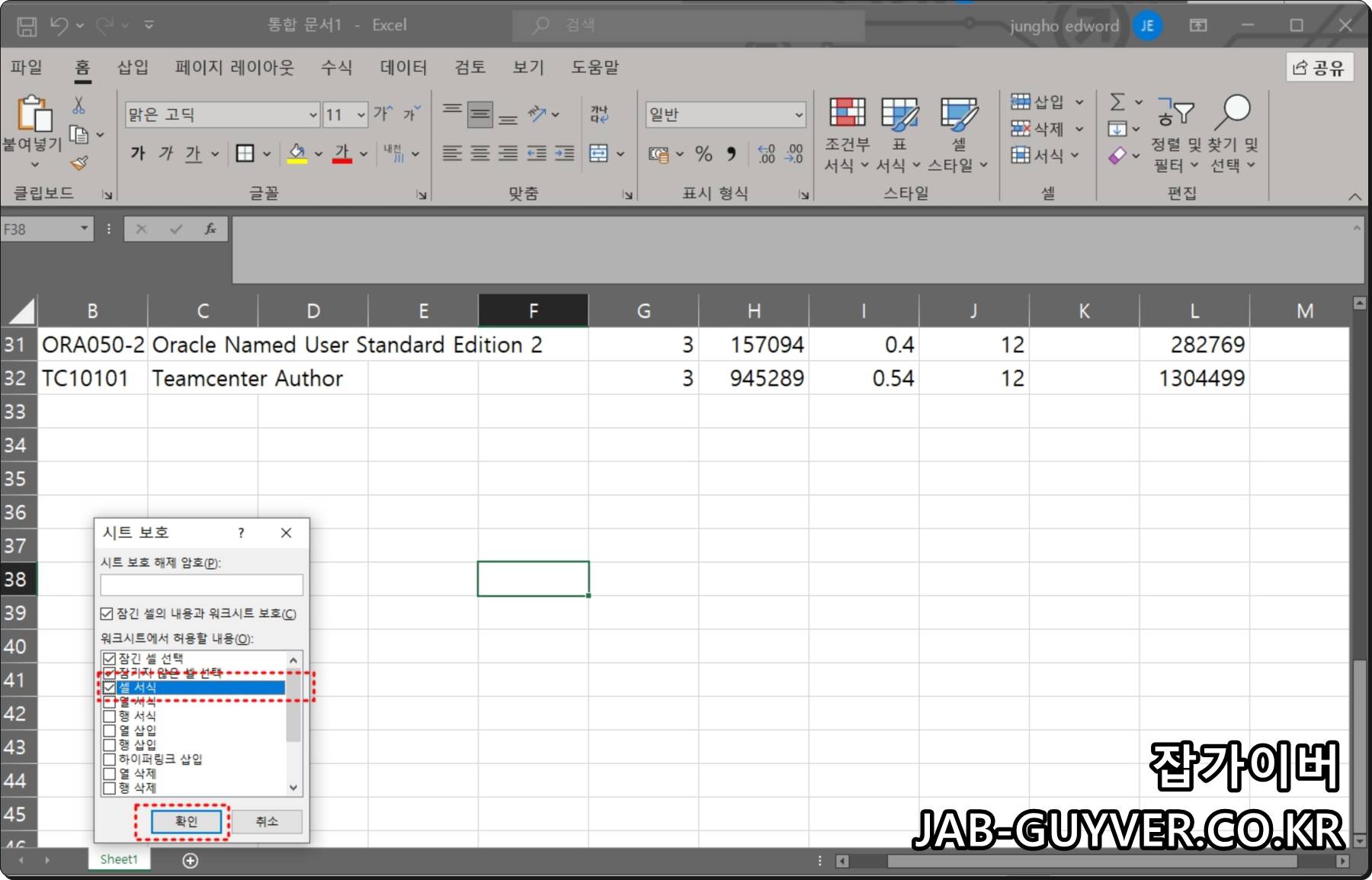Click the Wrap Text icon

coord(599,114)
